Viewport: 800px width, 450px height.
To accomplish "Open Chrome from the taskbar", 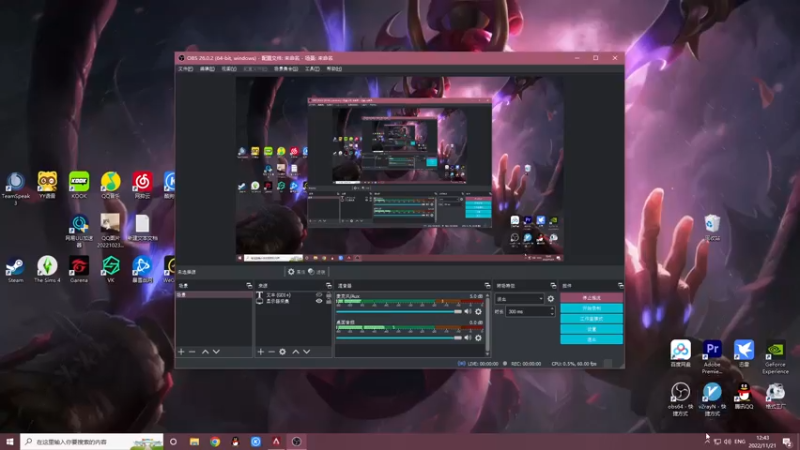I will tap(215, 441).
